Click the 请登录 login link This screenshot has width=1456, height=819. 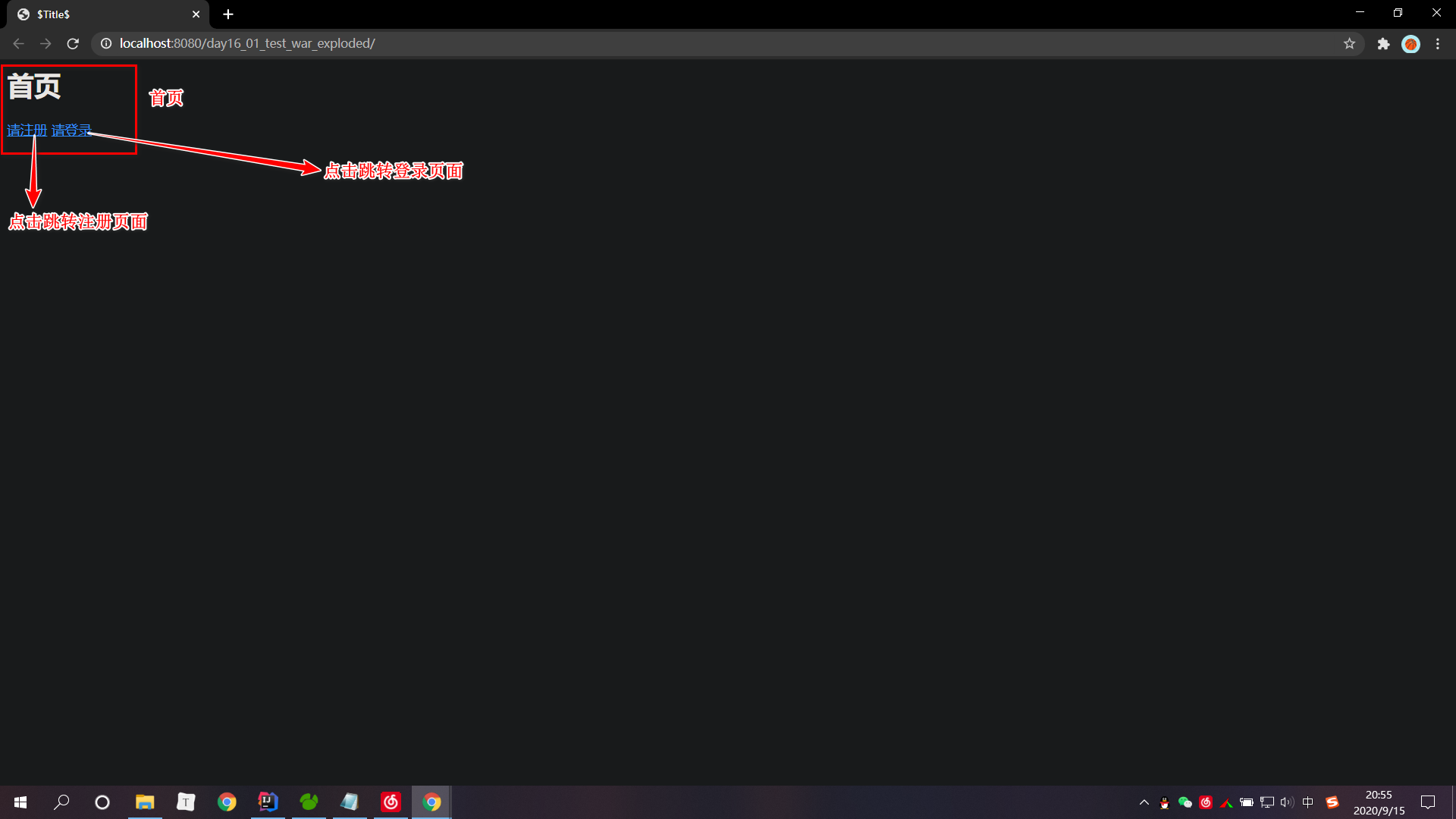71,130
